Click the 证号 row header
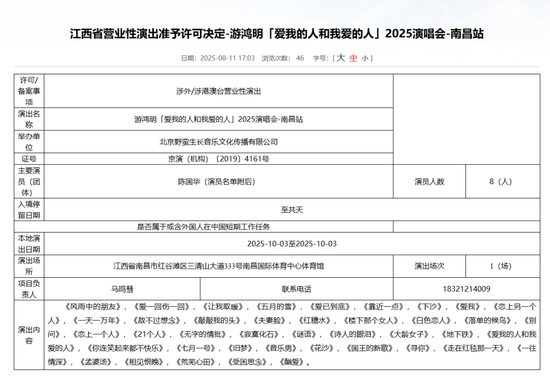 coord(29,159)
